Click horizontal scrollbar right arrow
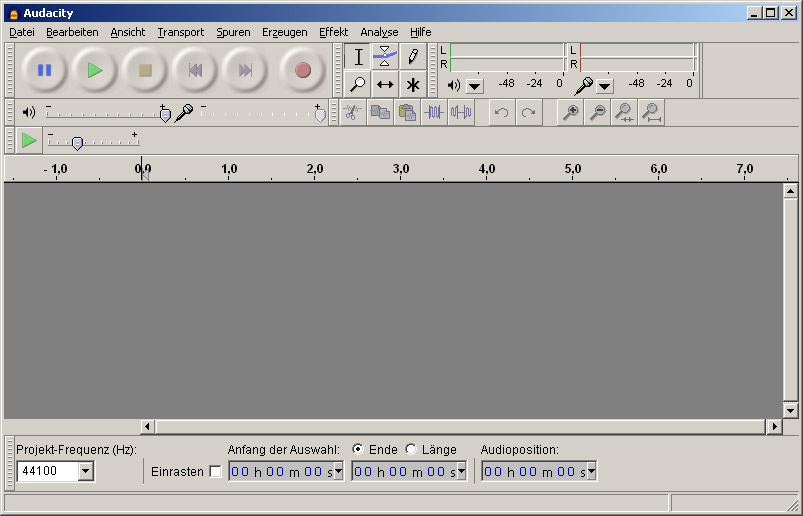The height and width of the screenshot is (516, 803). 774,426
